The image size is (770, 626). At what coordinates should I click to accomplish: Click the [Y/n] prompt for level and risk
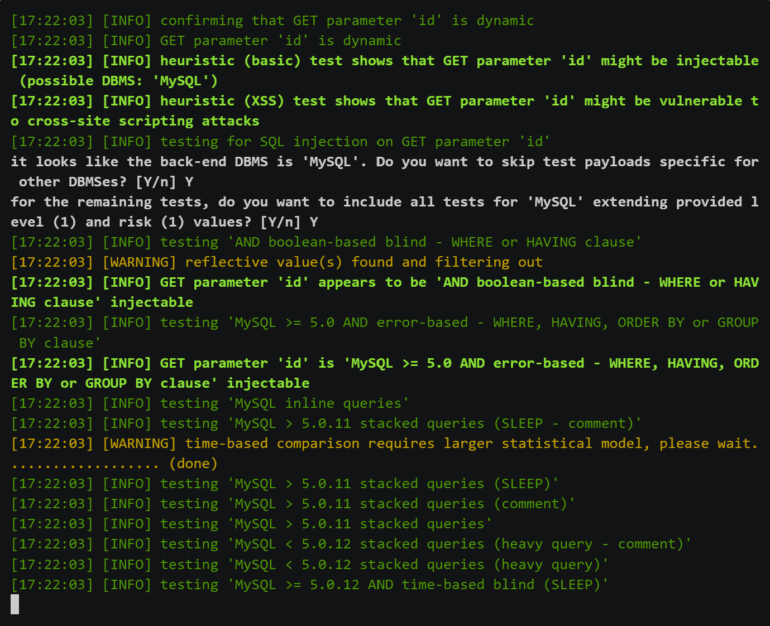(280, 222)
